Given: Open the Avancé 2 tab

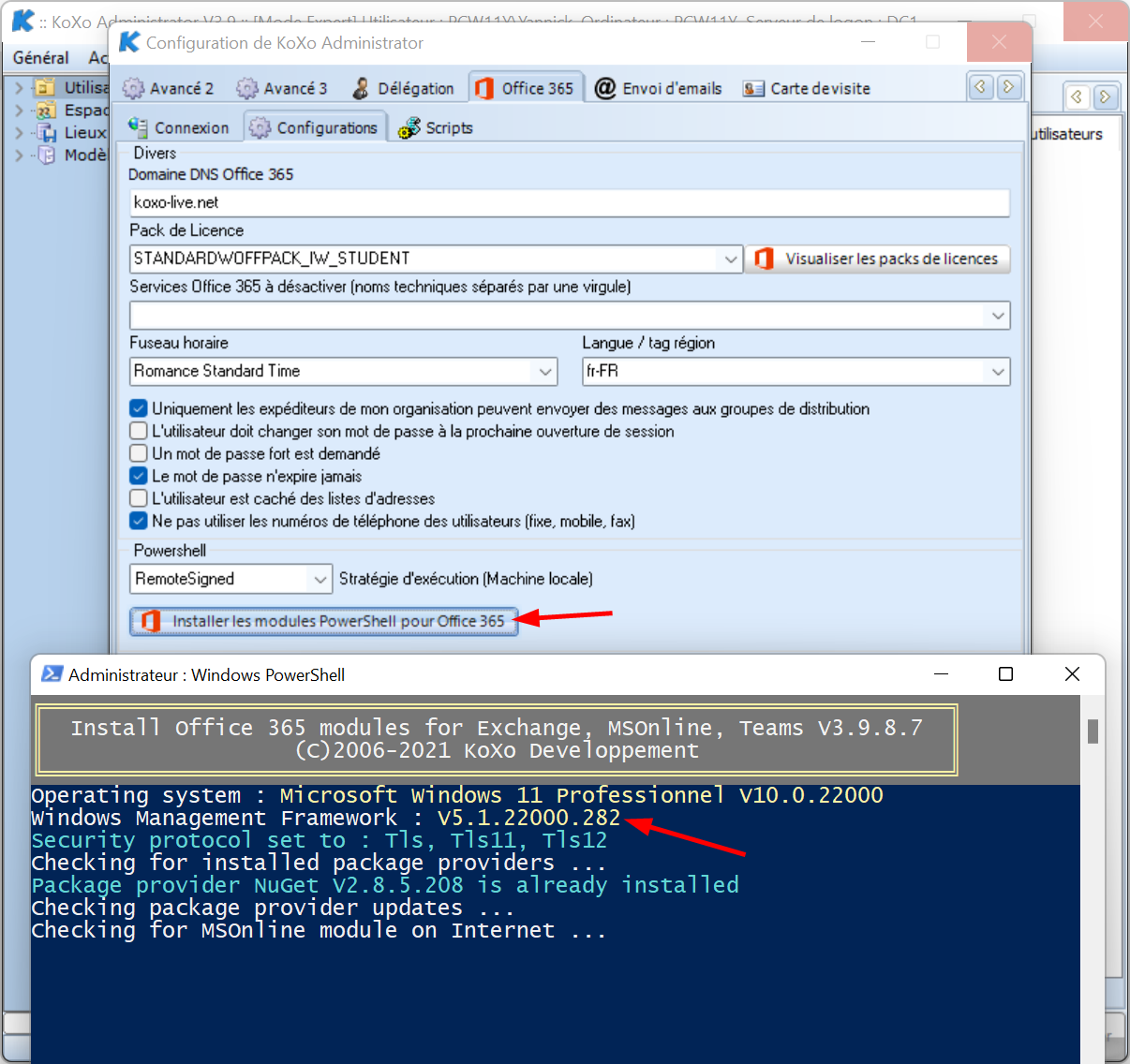Looking at the screenshot, I should coord(169,88).
